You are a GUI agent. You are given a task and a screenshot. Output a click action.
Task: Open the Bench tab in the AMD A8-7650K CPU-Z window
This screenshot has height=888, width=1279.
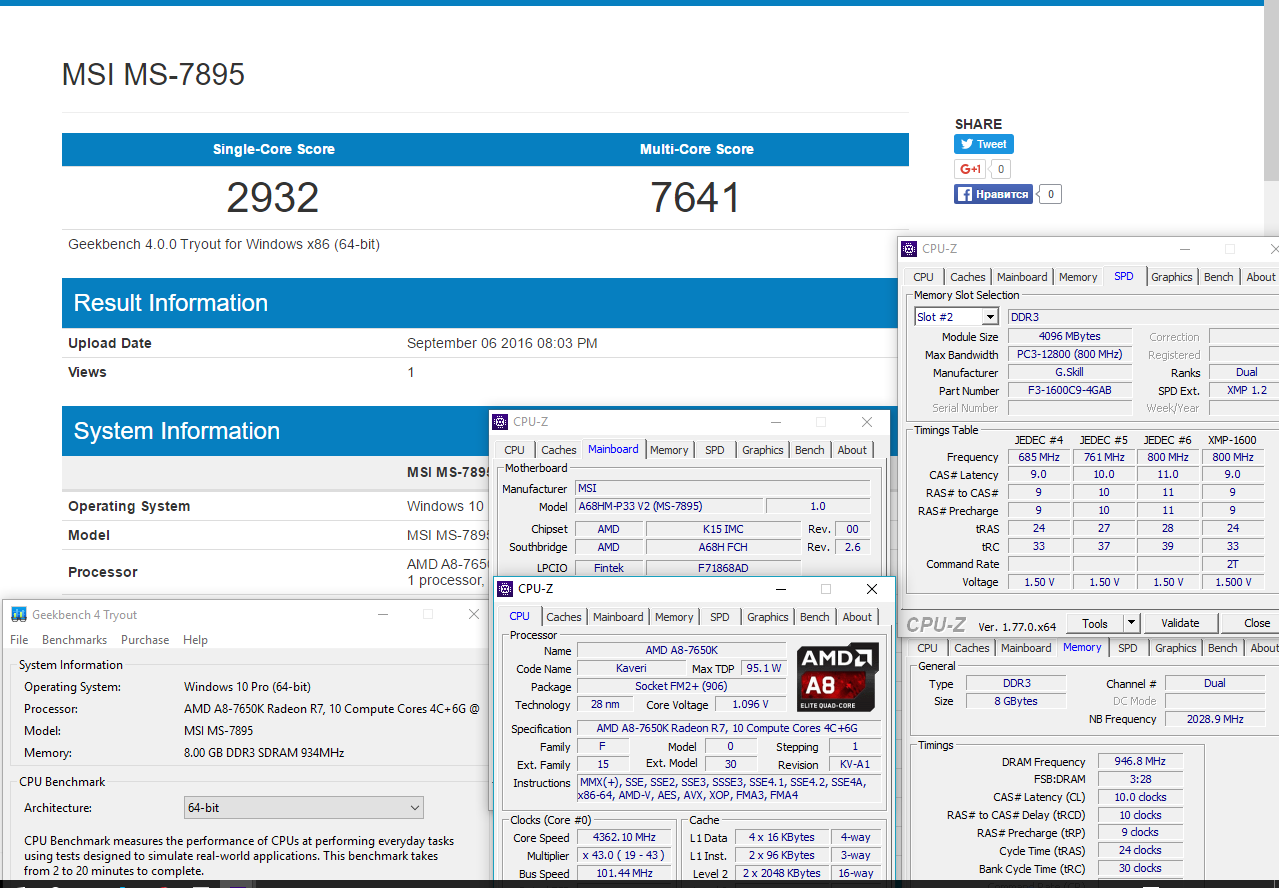[814, 617]
